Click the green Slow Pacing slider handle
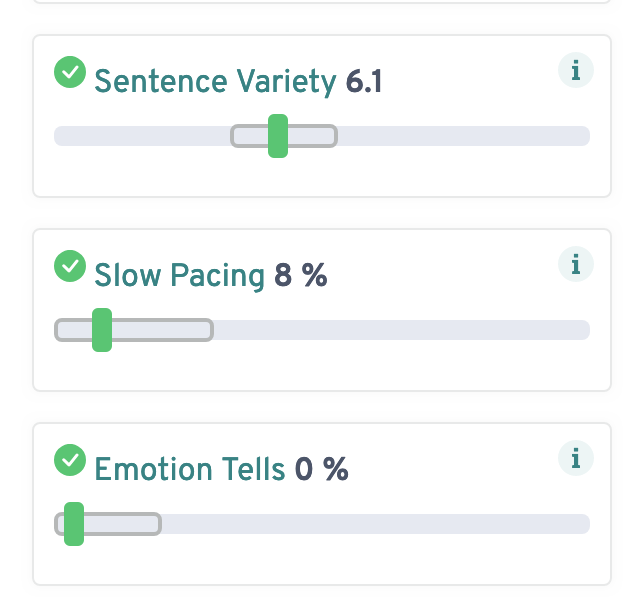 (x=101, y=330)
